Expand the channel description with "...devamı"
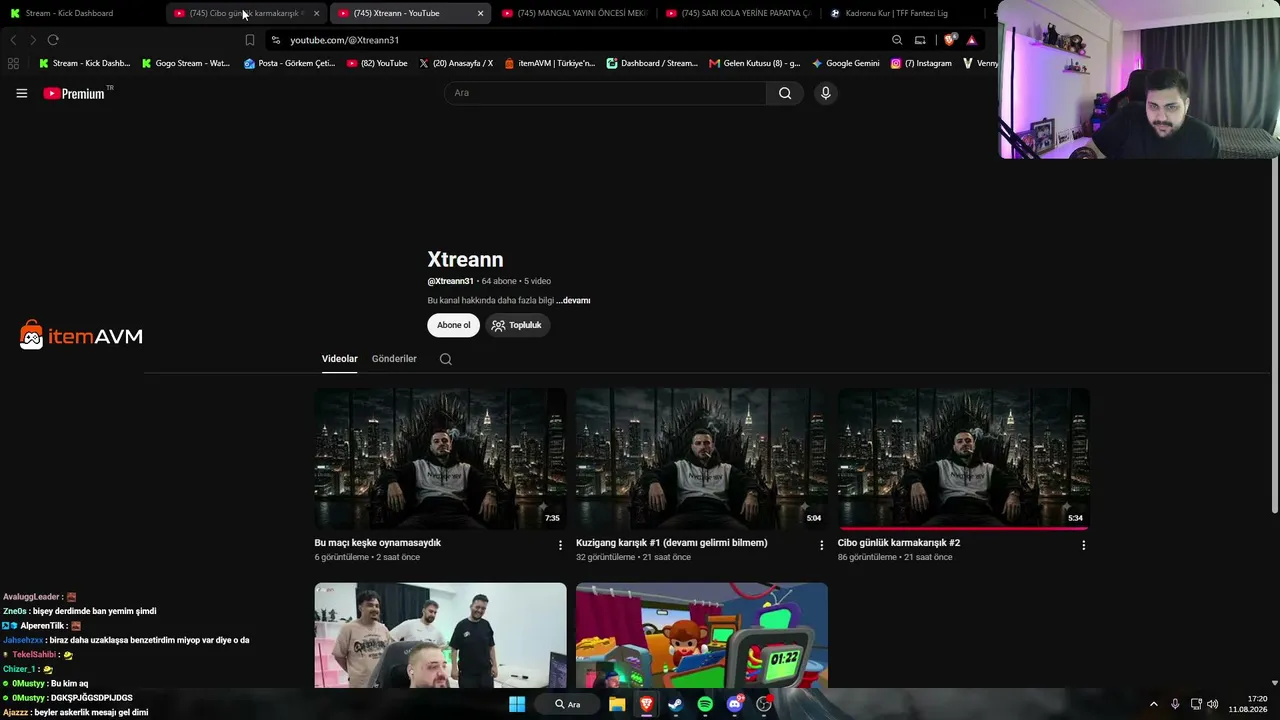 point(573,300)
